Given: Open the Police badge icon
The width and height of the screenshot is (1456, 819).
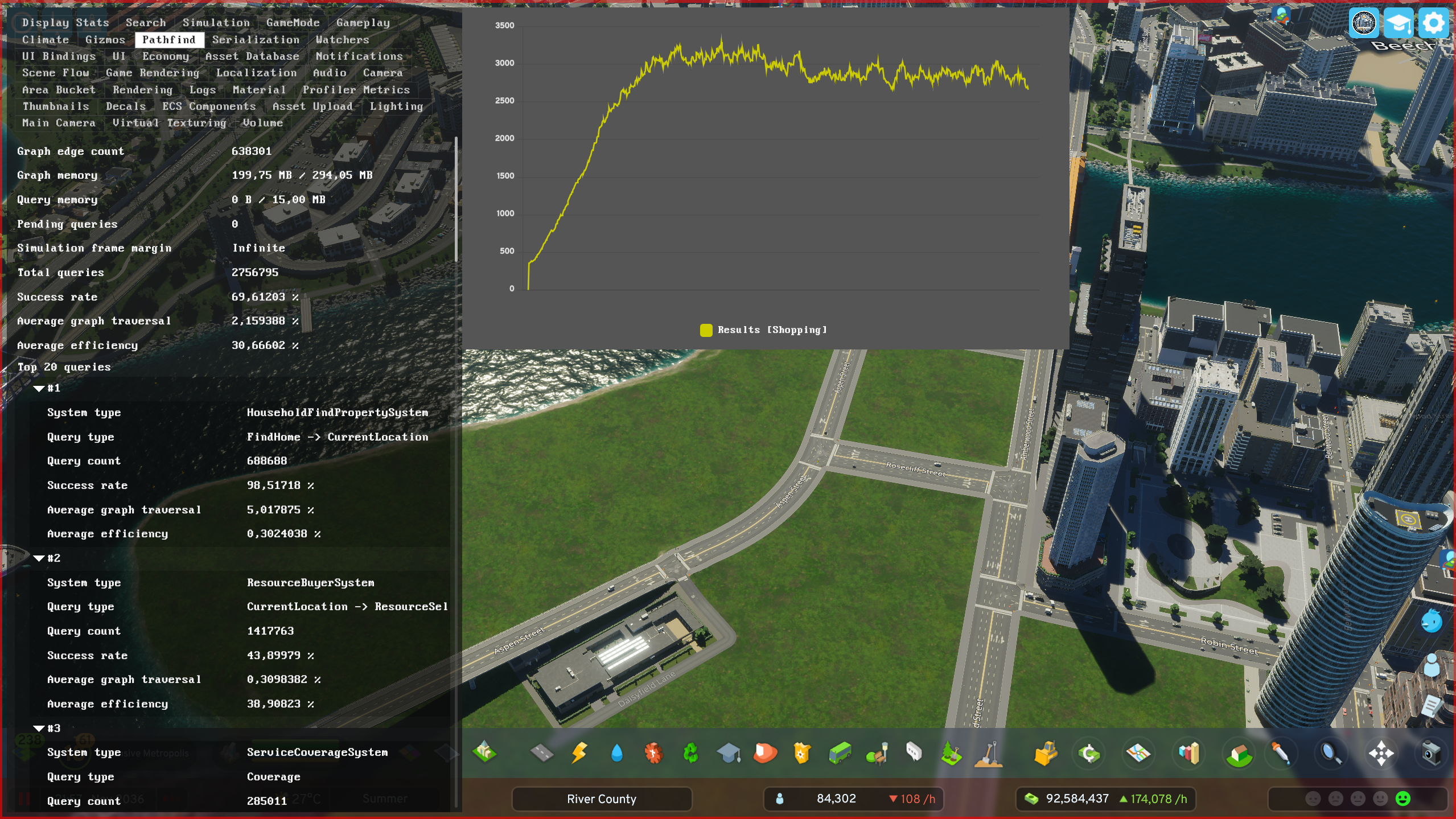Looking at the screenshot, I should click(801, 753).
